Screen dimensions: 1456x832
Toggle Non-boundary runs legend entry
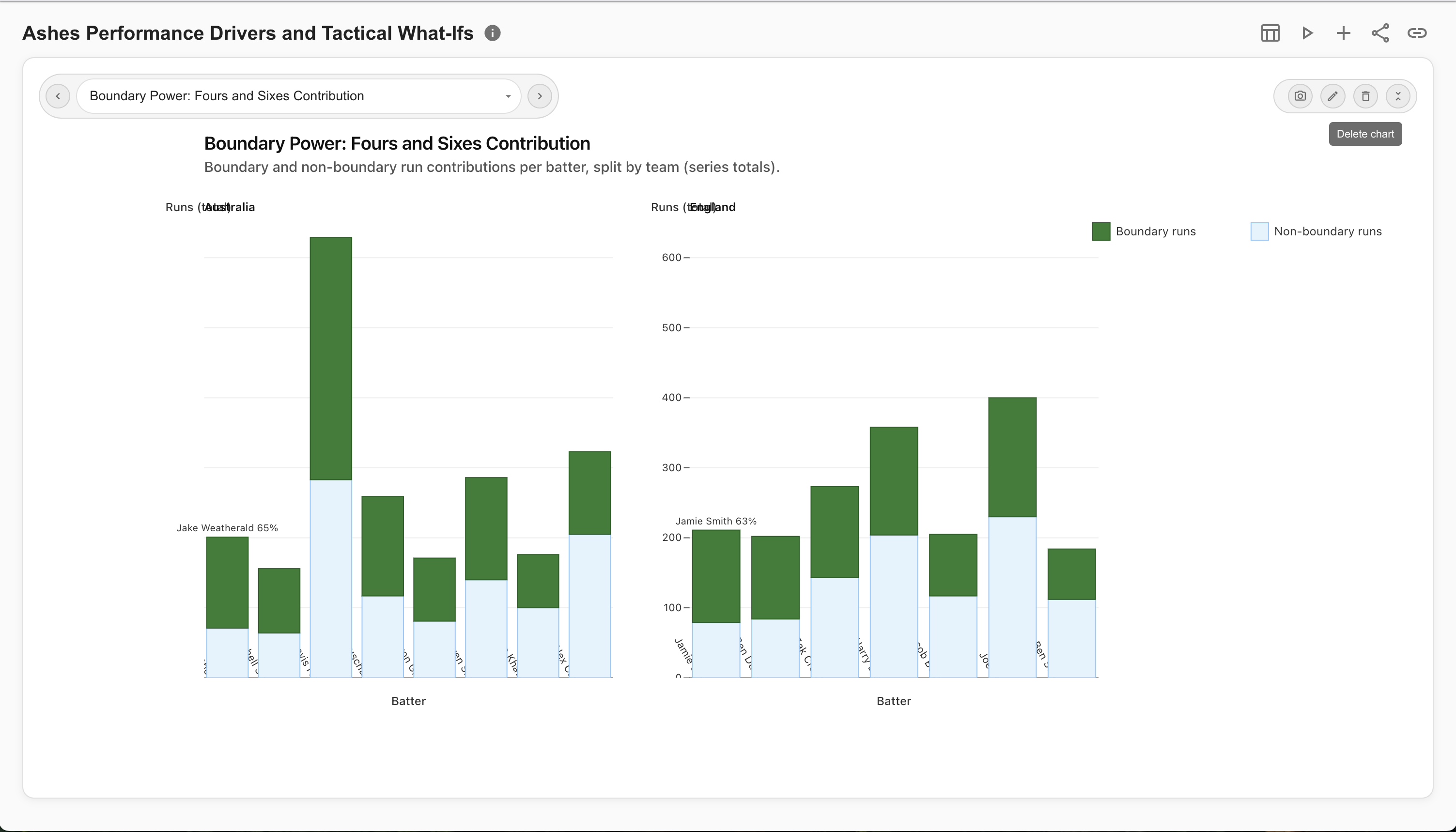(x=1328, y=231)
